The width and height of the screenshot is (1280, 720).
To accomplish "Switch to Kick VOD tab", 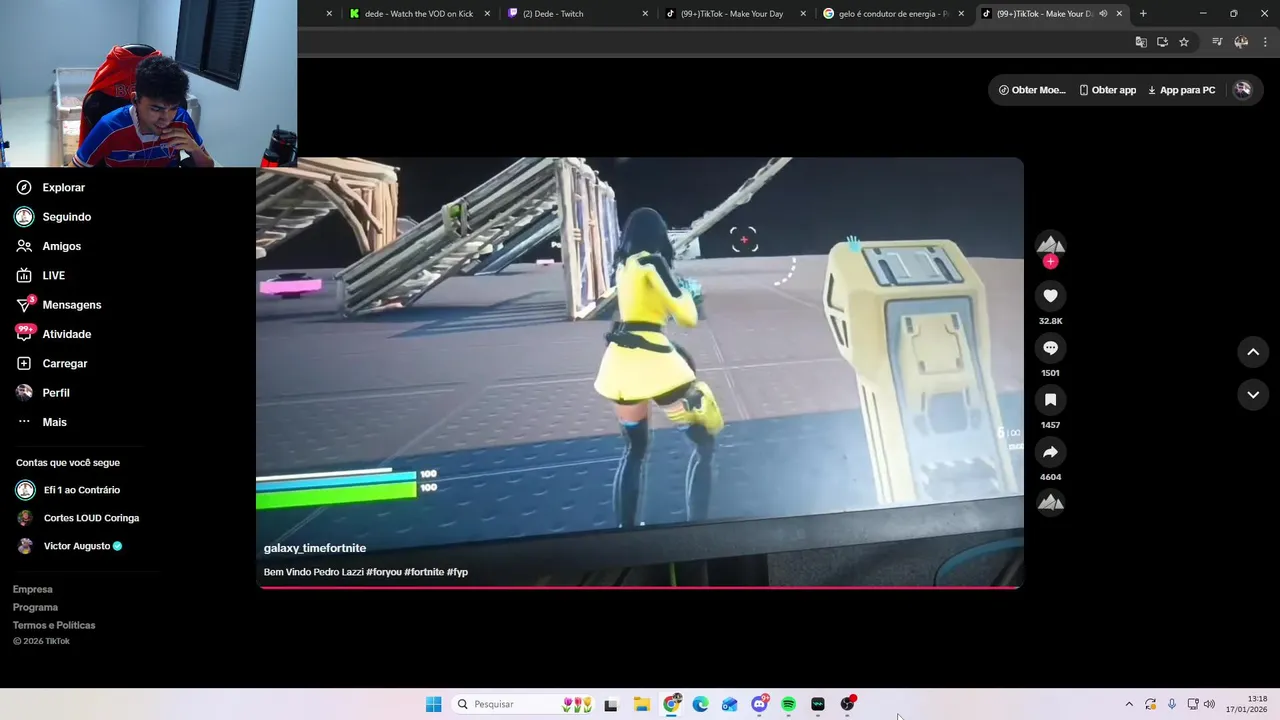I will click(x=418, y=14).
